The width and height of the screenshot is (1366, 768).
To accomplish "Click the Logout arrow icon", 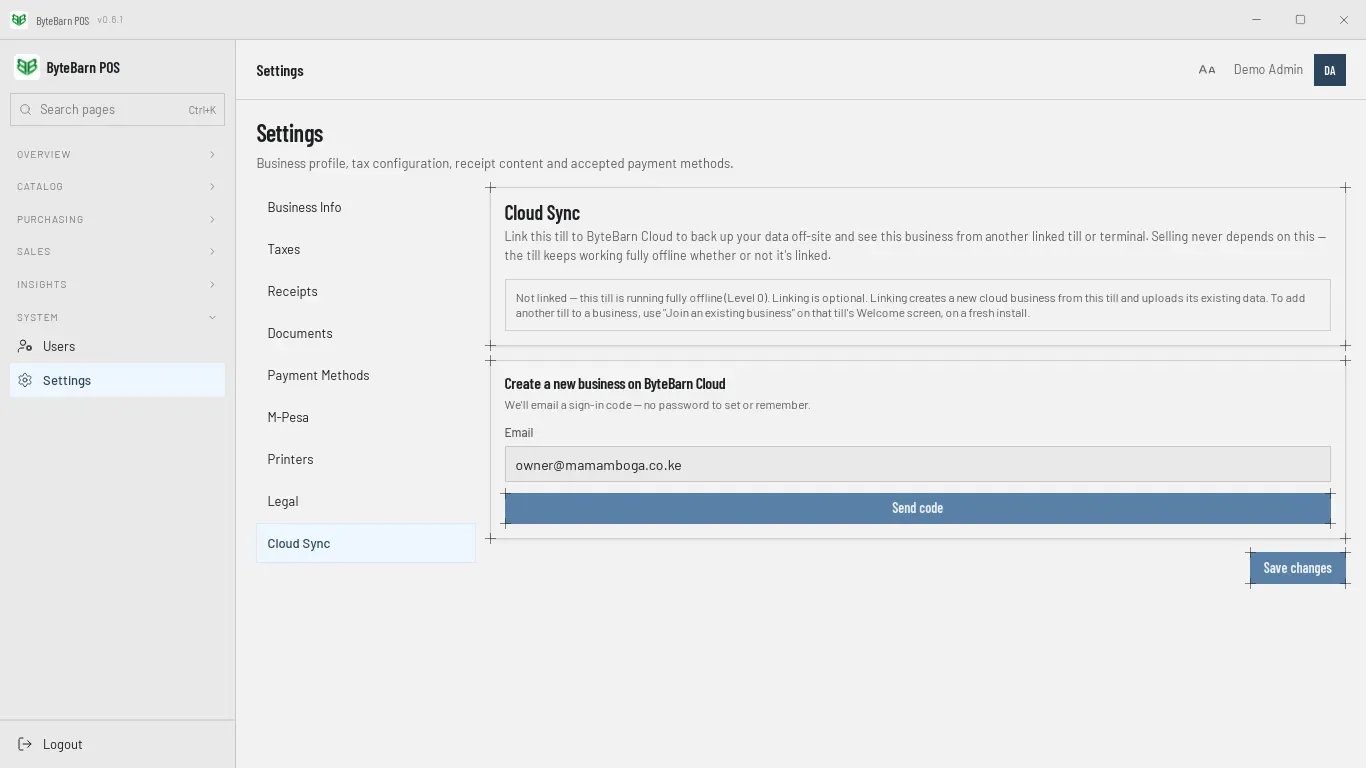I will tap(25, 744).
